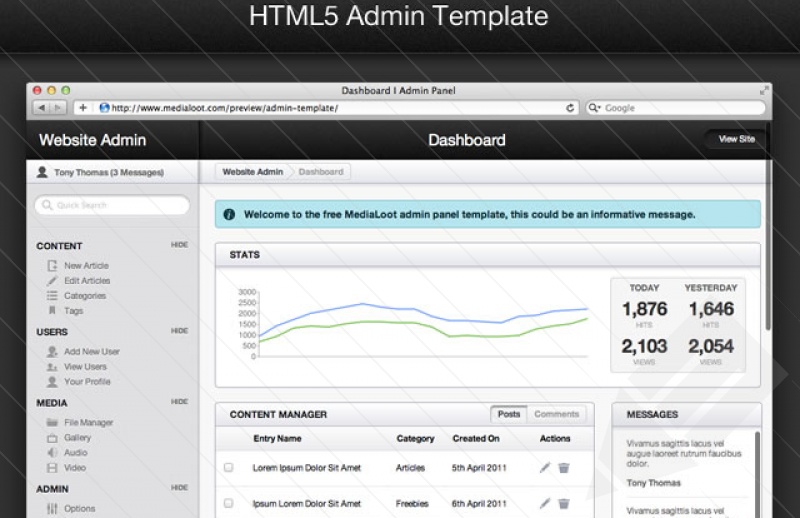Click the Options sliders icon under Admin
800x518 pixels.
[x=52, y=509]
